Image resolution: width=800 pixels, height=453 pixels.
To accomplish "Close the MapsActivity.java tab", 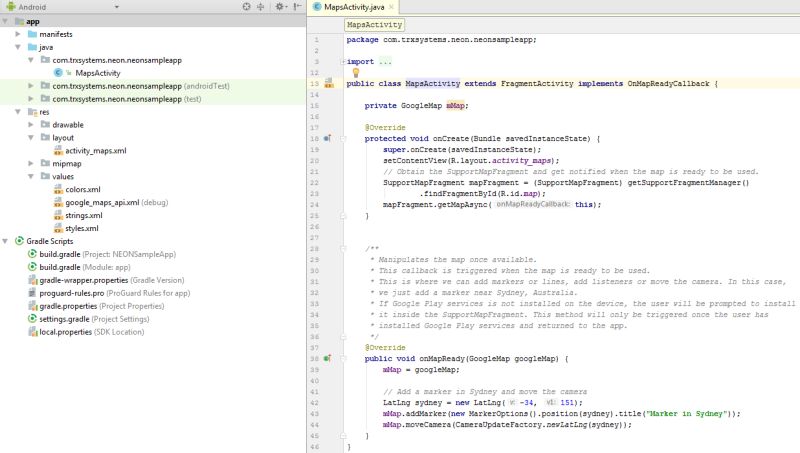I will coord(391,7).
